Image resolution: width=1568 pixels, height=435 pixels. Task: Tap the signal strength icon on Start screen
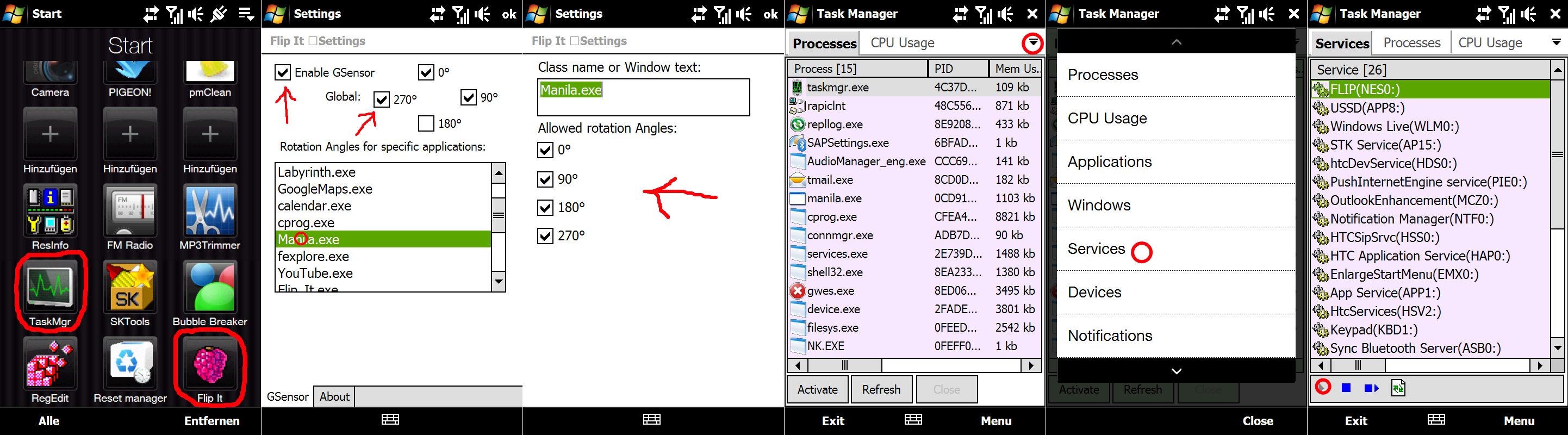[174, 14]
